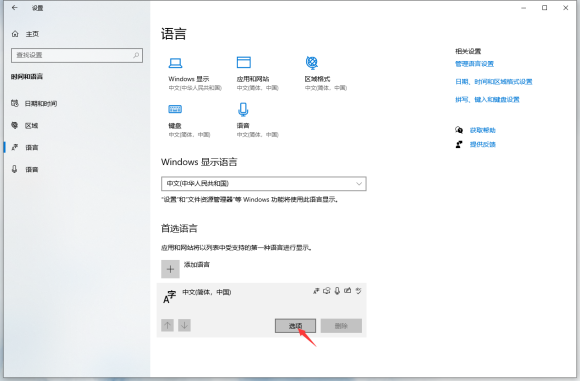Screen dimensions: 580x381
Task: Click text-to-speech feature icon on 中文 row
Action: pos(327,291)
